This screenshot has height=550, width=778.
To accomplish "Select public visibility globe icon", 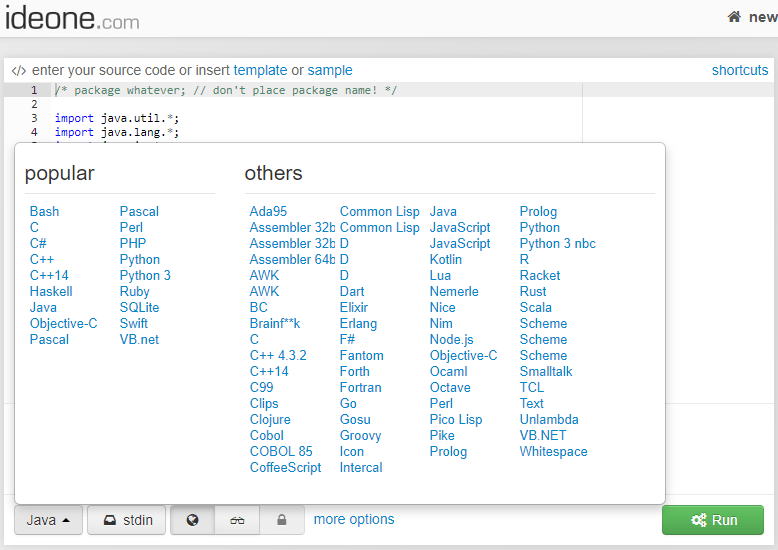I will coord(193,520).
